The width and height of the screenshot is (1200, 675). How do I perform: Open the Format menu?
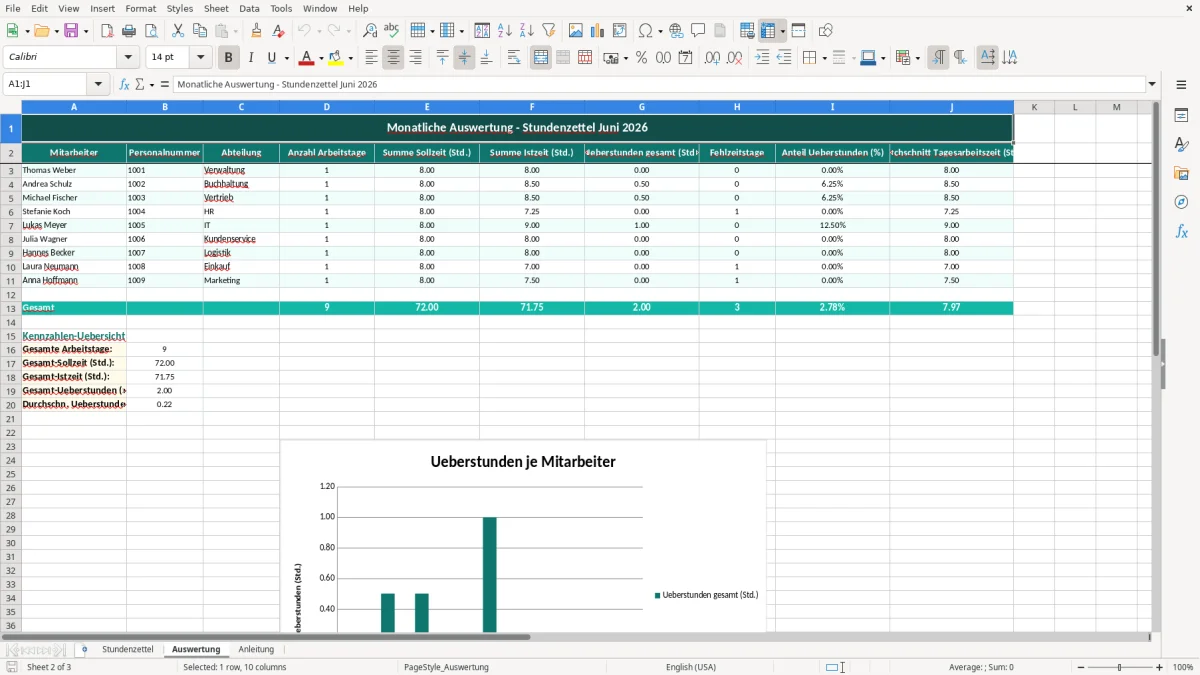pos(140,8)
